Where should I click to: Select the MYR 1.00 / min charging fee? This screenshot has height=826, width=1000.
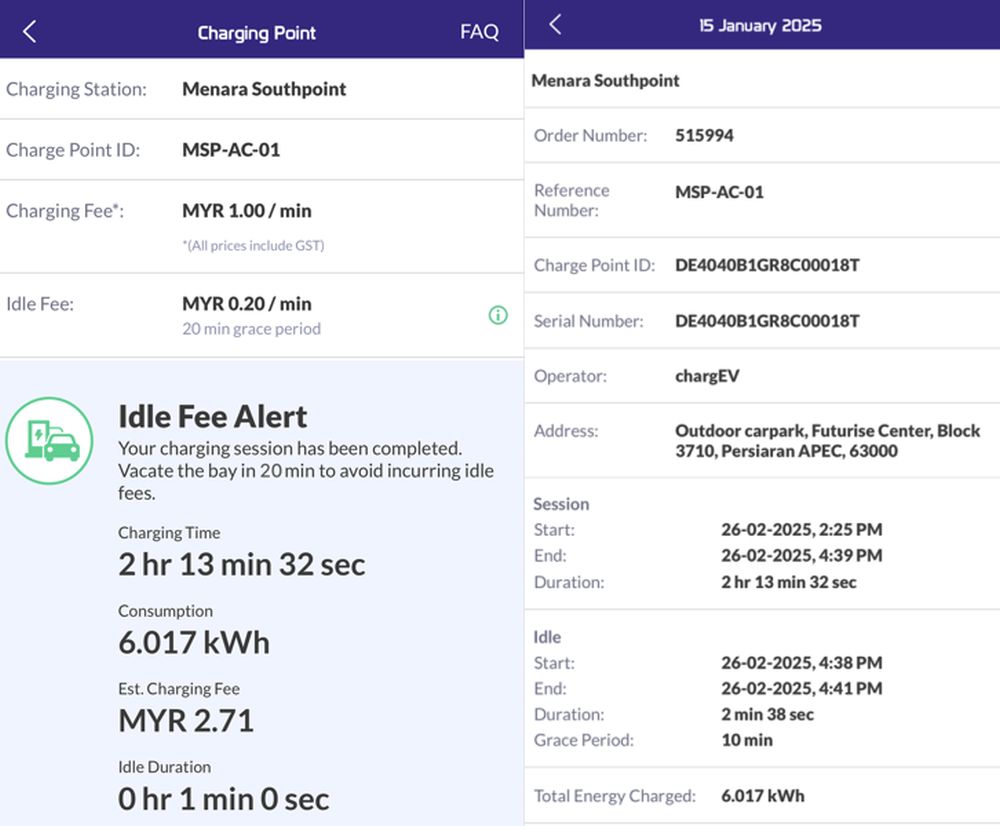coord(246,211)
